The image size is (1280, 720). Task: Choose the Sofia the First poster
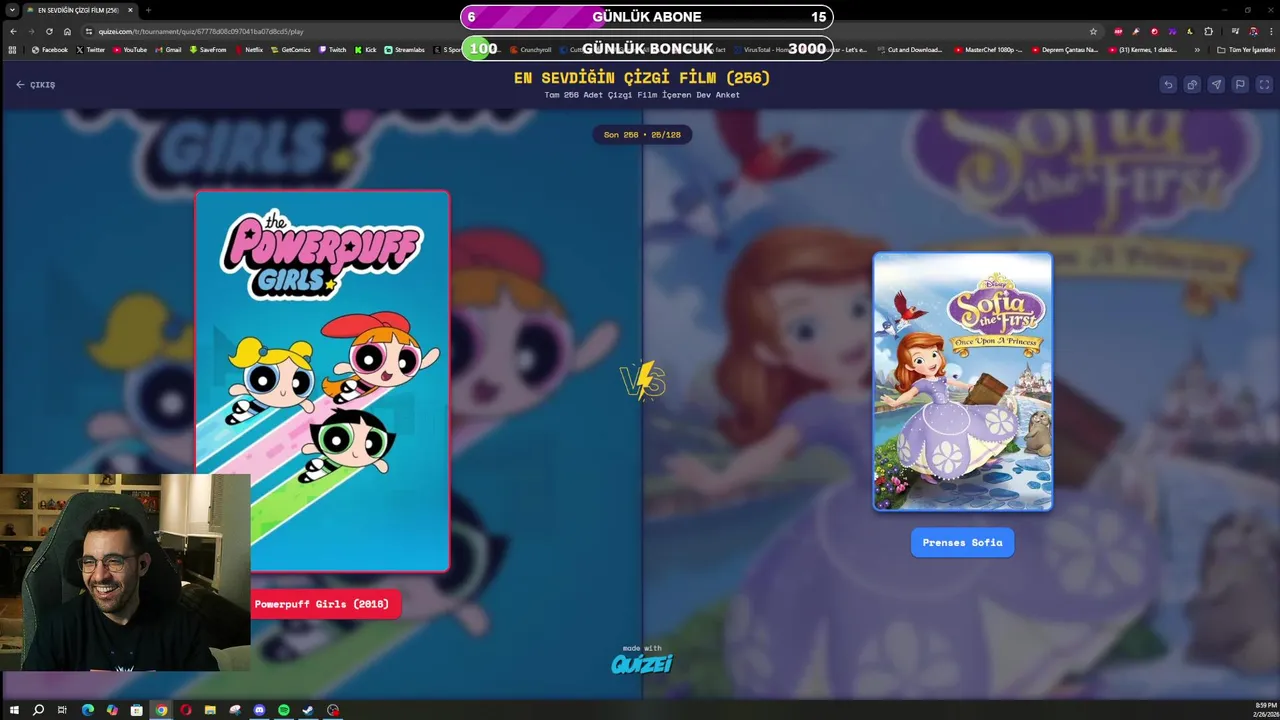[963, 381]
